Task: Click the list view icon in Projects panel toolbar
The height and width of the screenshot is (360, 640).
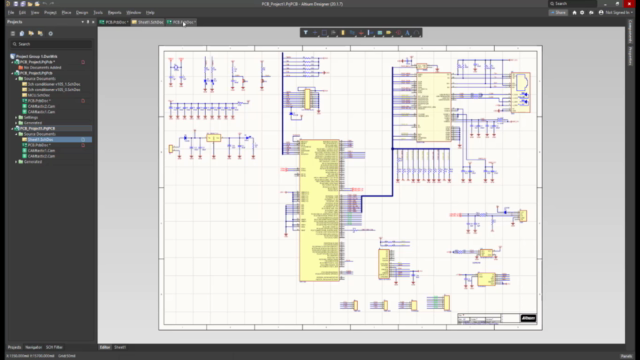Action: [13, 33]
